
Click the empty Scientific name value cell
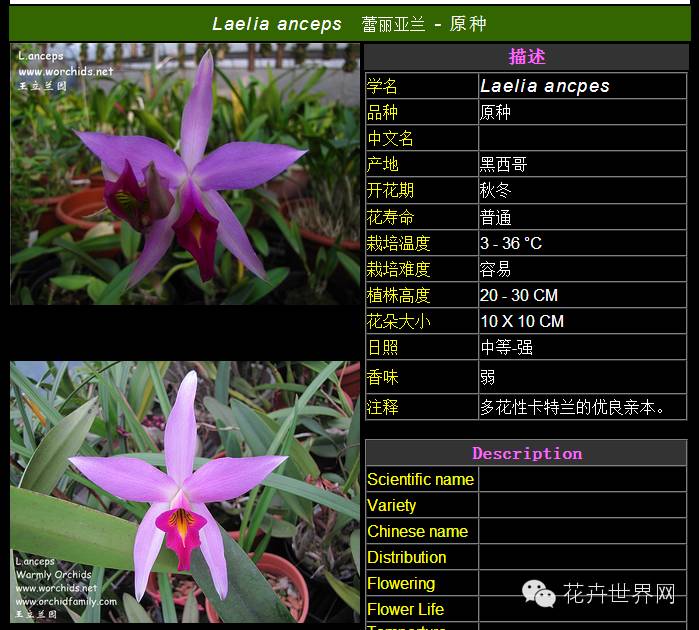(x=582, y=480)
